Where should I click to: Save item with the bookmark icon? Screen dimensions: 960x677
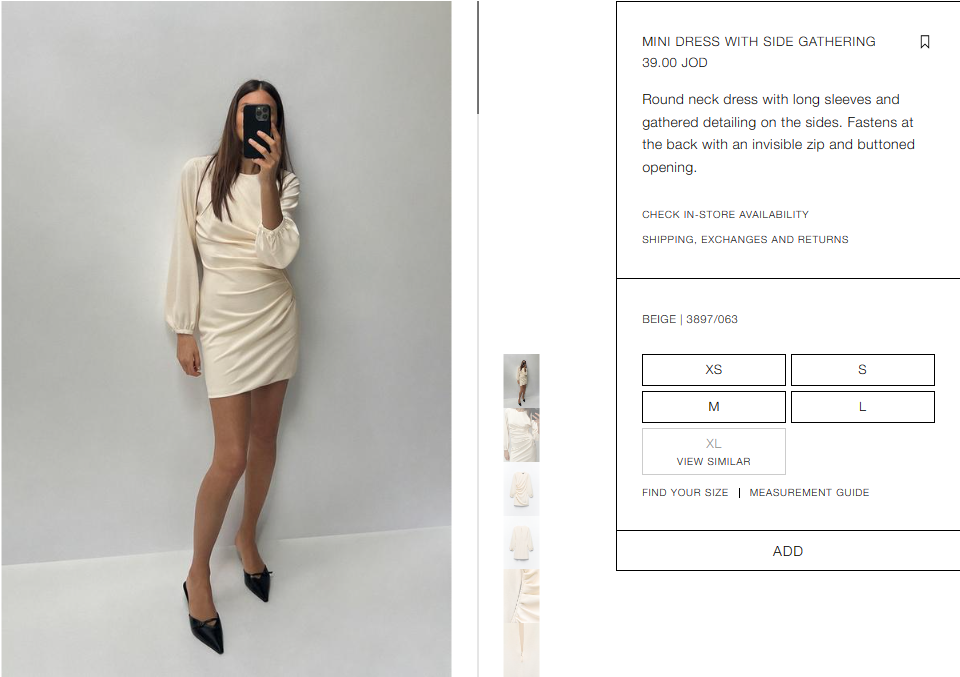924,42
